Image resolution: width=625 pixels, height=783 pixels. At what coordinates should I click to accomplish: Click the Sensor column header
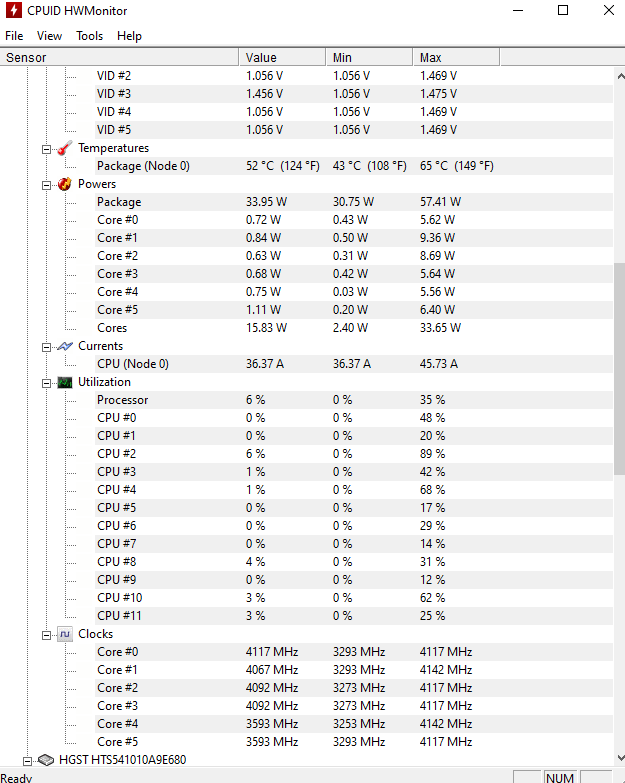pos(119,57)
